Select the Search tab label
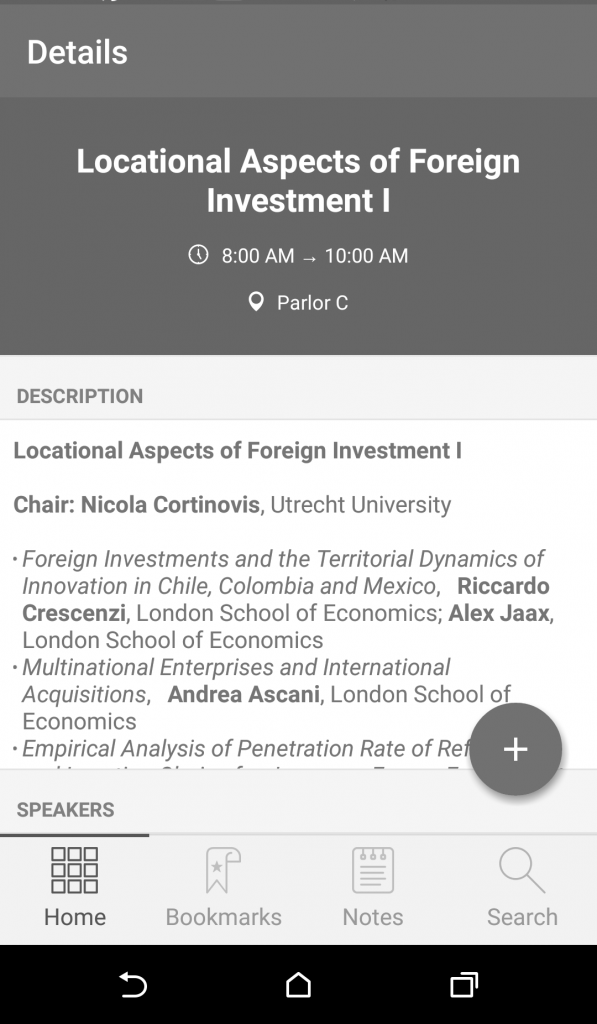Image resolution: width=597 pixels, height=1024 pixels. point(523,917)
